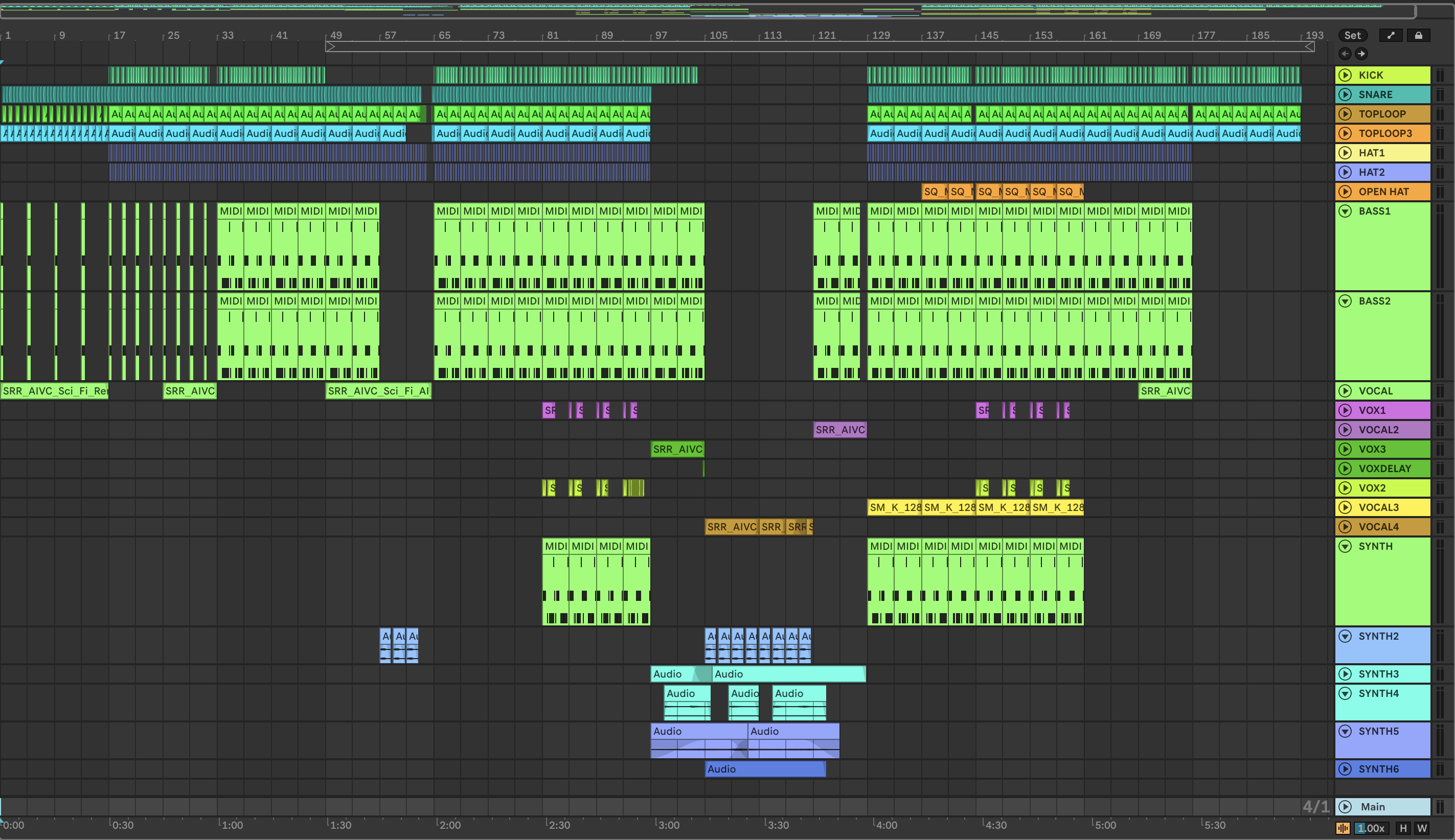The width and height of the screenshot is (1455, 840).
Task: Adjust the 1.00x zoom value field
Action: 1371,828
